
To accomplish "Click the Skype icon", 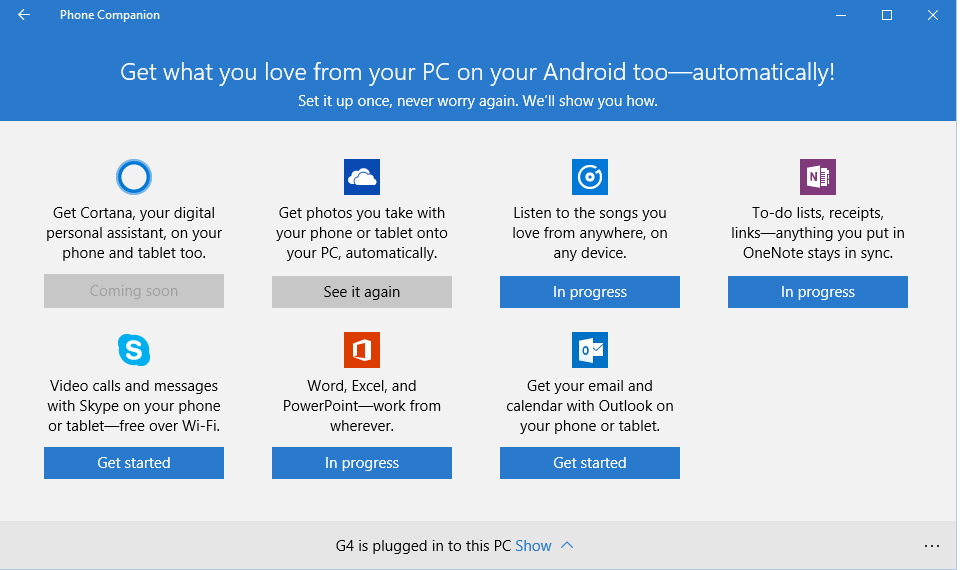I will [133, 350].
